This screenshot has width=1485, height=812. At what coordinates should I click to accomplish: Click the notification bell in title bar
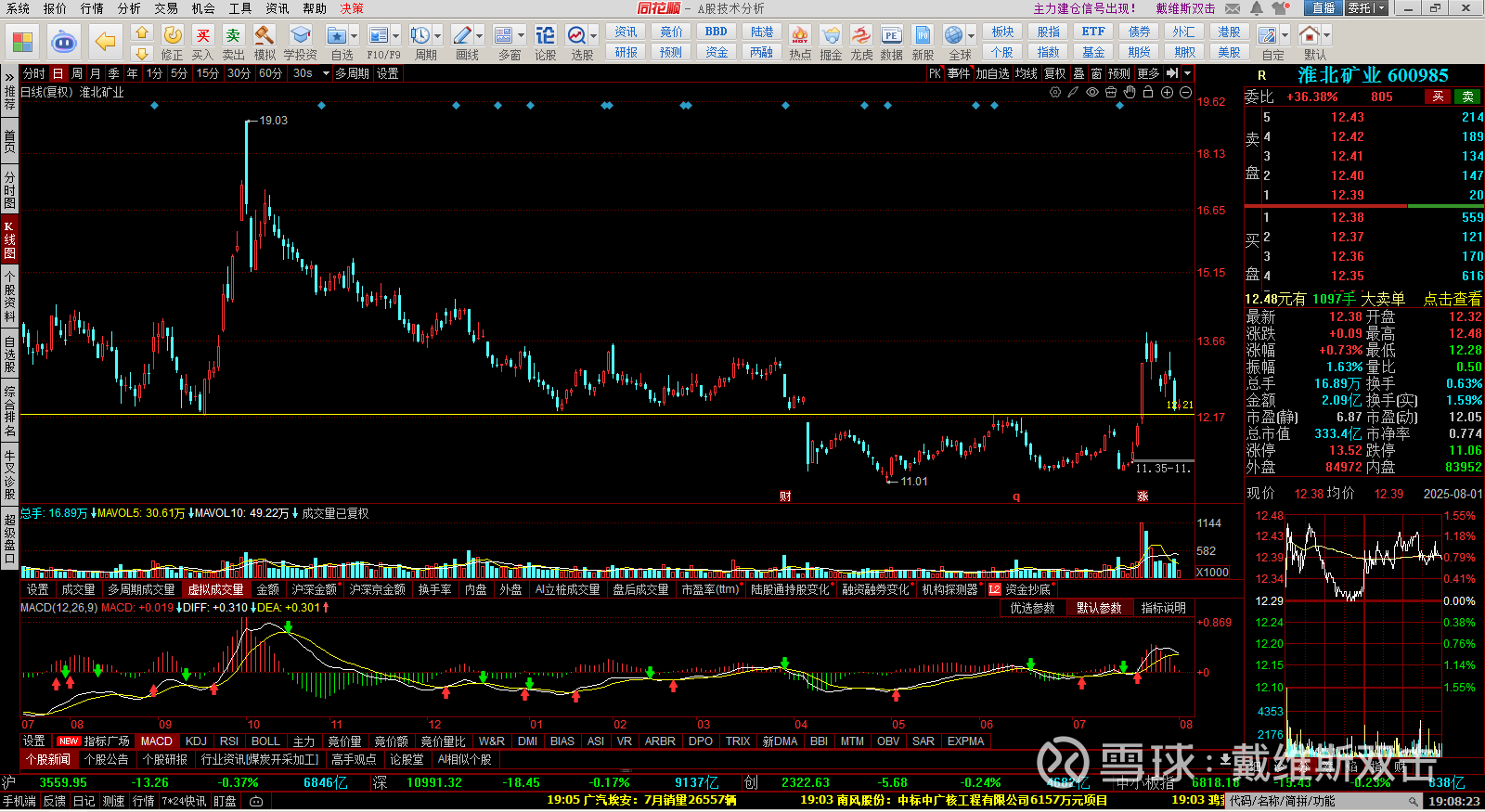click(x=1257, y=8)
